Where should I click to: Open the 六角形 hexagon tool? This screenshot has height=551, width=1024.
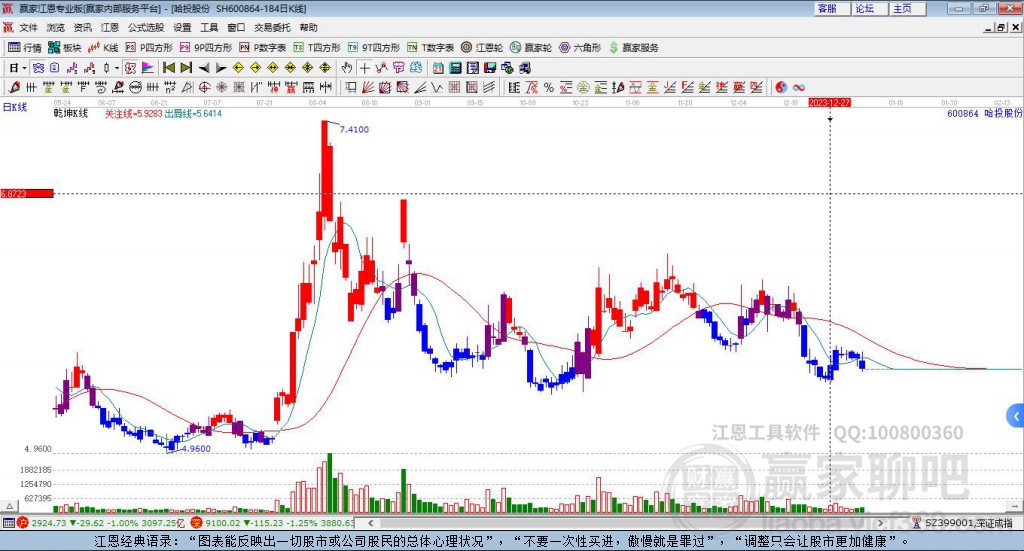(580, 48)
